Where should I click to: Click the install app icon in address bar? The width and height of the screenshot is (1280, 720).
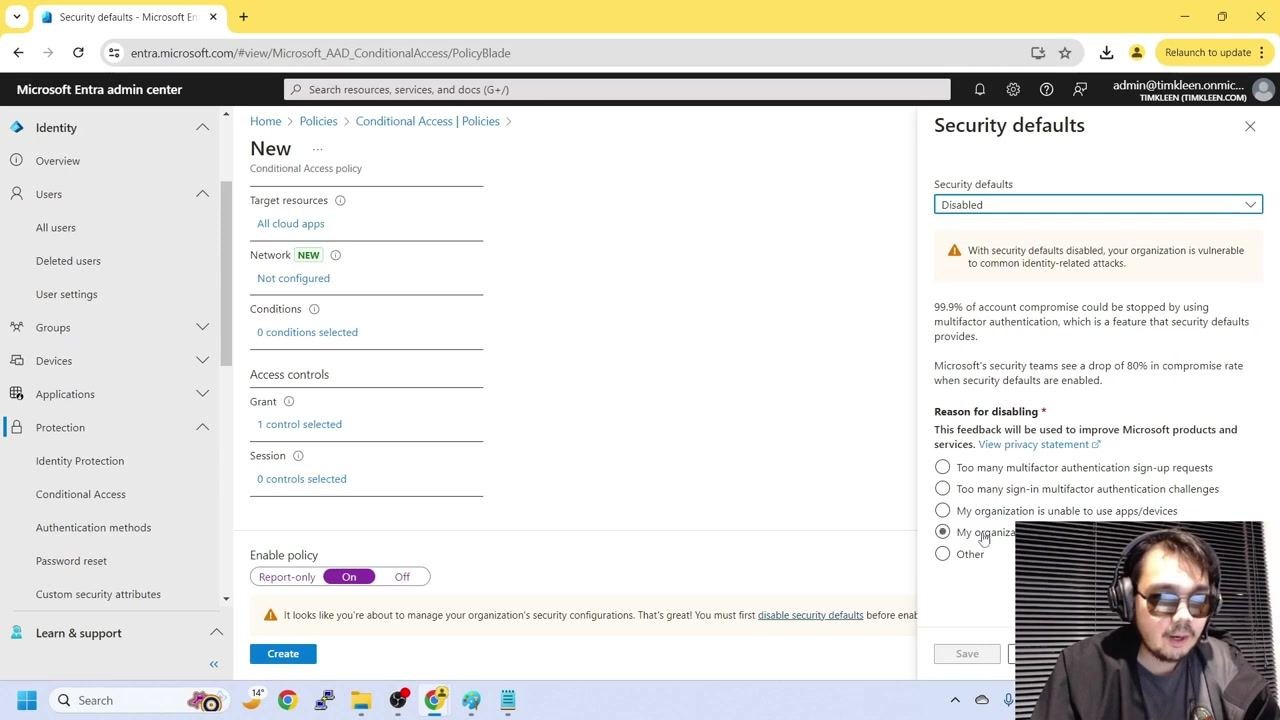1038,53
